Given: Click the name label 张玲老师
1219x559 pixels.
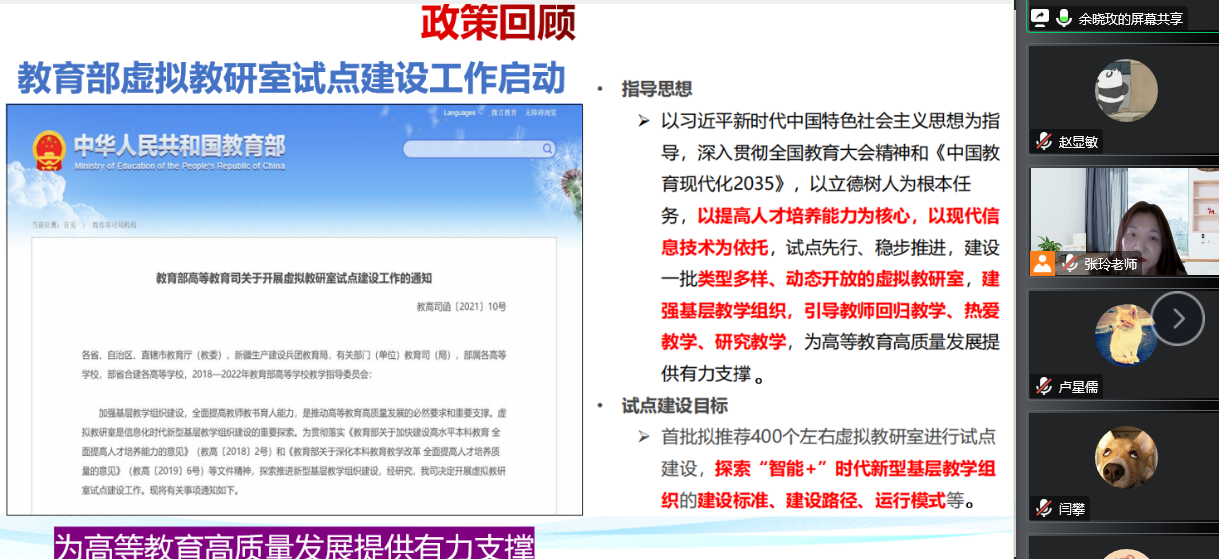Looking at the screenshot, I should pyautogui.click(x=1110, y=264).
